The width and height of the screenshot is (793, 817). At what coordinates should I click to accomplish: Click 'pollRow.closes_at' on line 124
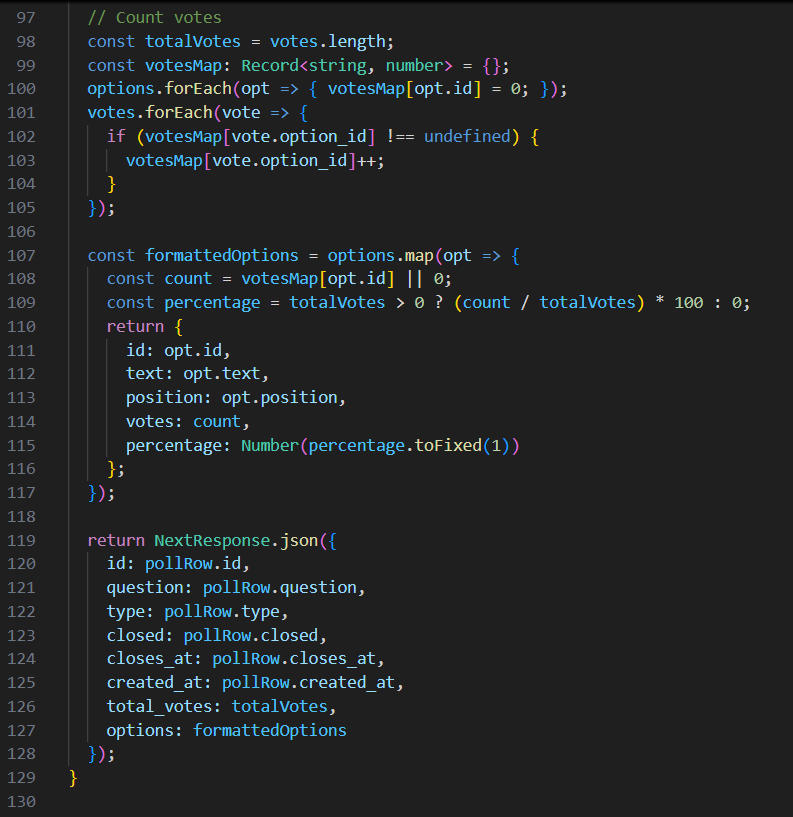click(x=294, y=660)
